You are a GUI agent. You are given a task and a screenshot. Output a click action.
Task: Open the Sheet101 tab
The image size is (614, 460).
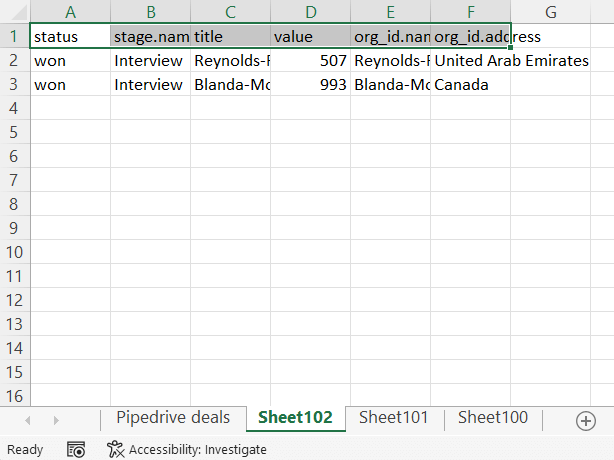394,418
